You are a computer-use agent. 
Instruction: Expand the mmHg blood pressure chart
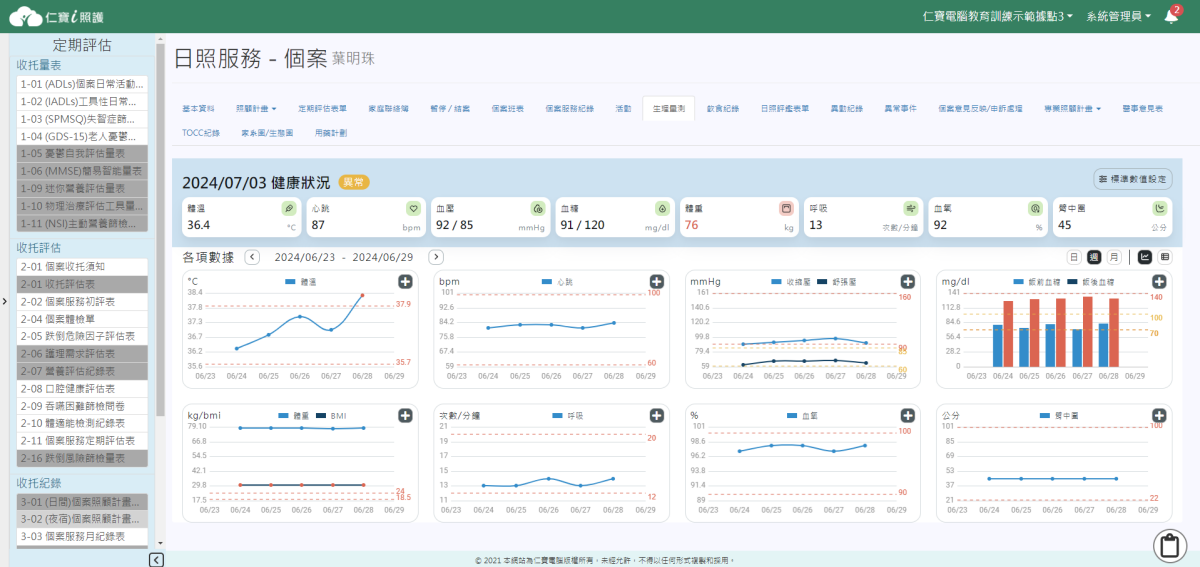tap(907, 282)
